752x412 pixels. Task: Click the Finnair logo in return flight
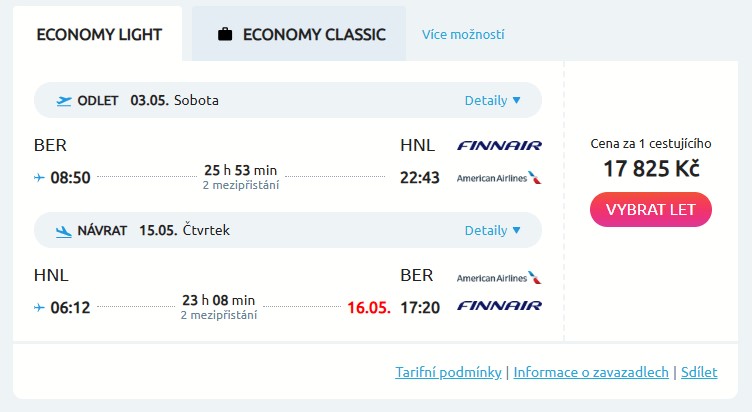click(x=499, y=305)
